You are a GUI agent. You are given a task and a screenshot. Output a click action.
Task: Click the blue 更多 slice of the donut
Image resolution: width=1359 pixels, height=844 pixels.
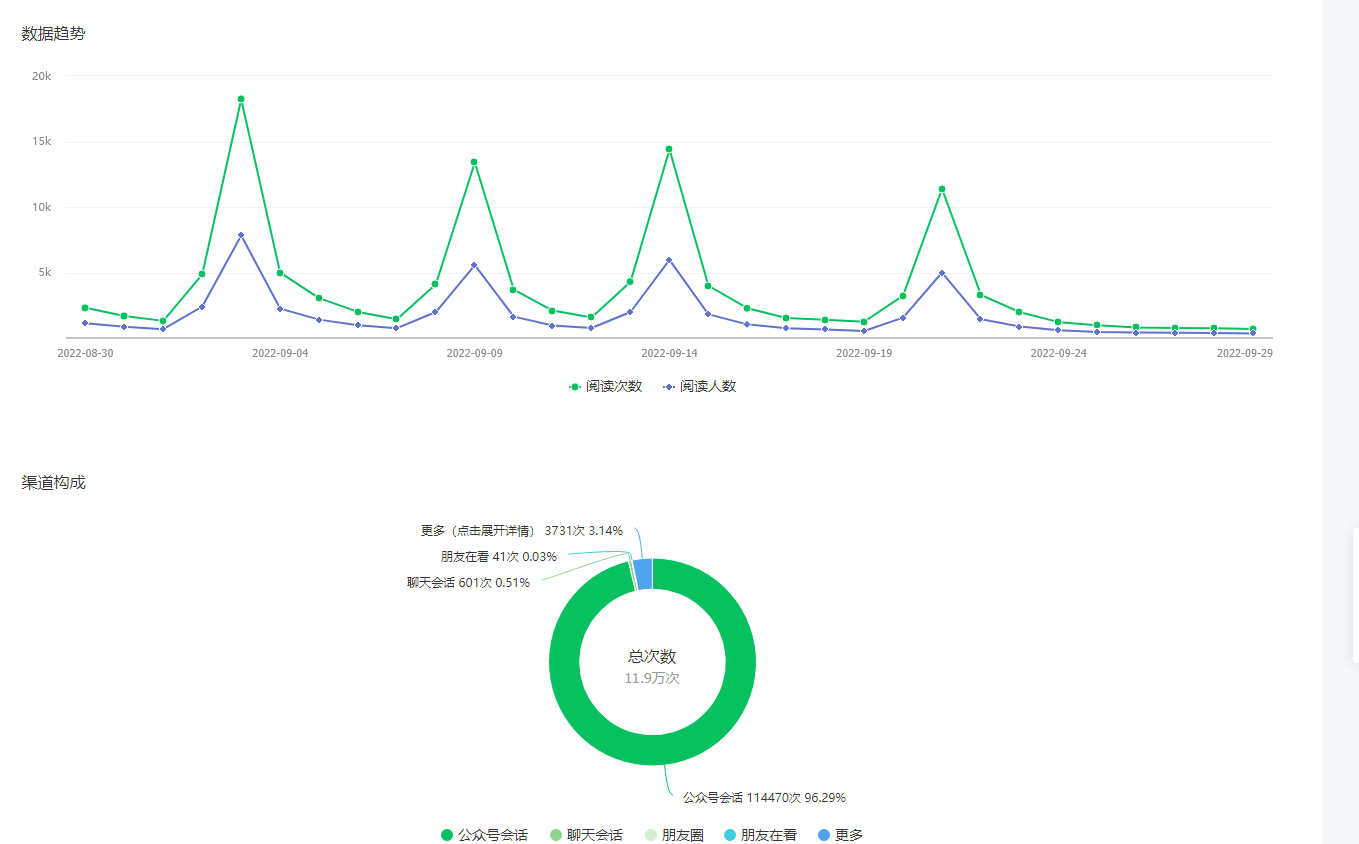643,574
